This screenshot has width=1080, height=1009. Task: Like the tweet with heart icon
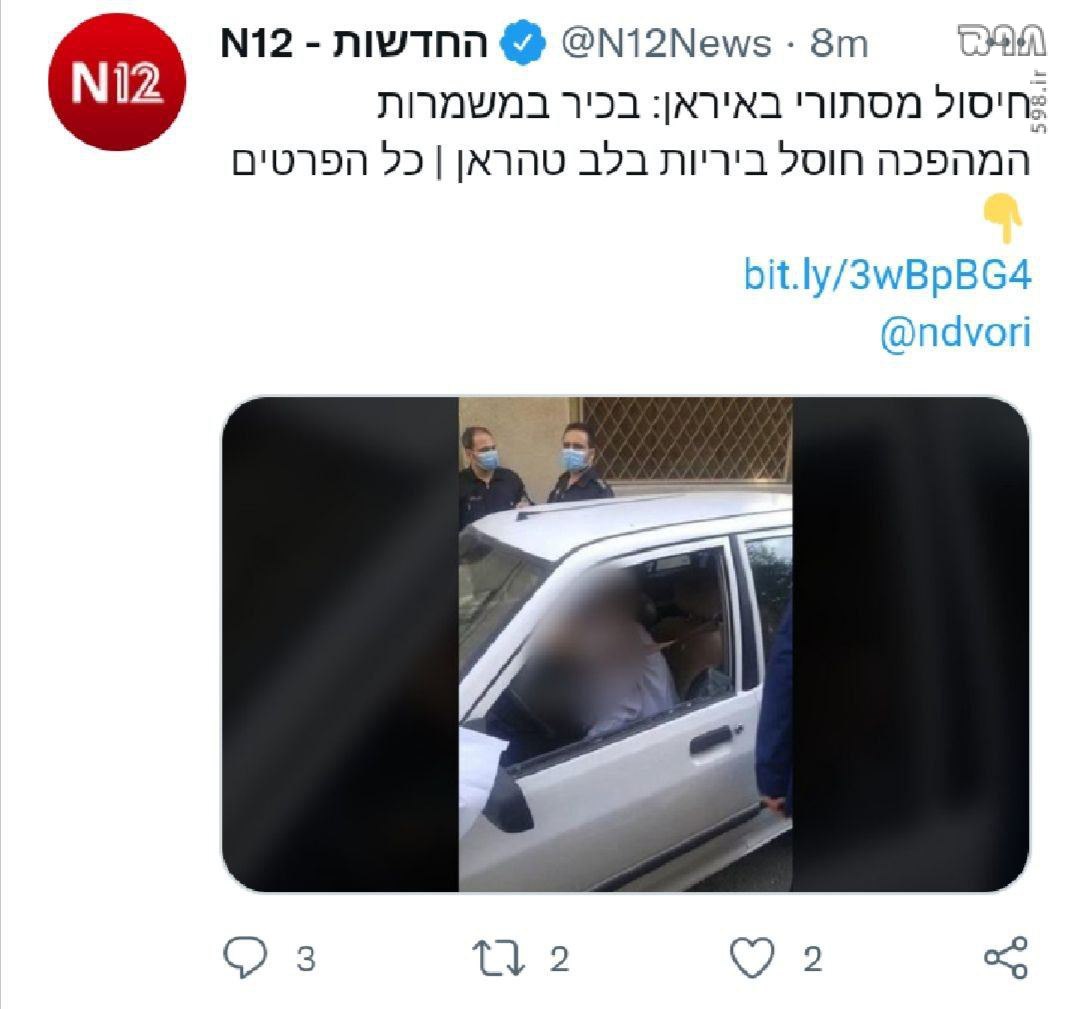(x=752, y=957)
